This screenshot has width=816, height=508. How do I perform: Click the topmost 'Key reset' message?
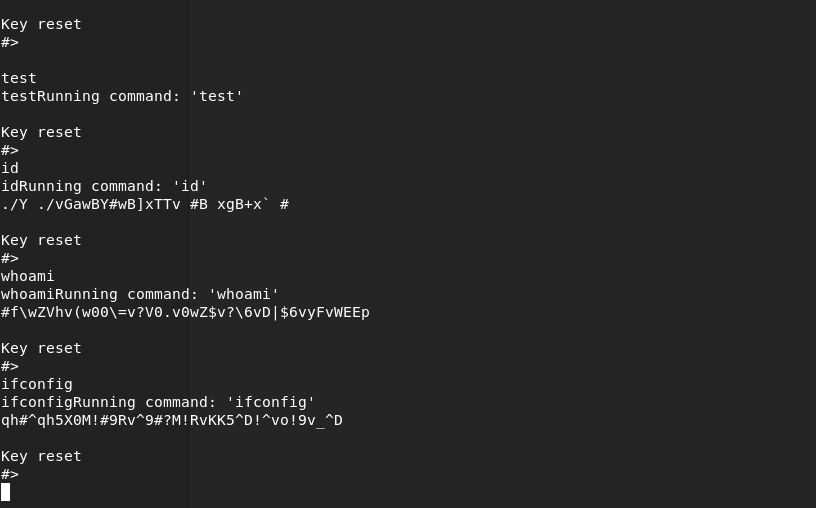click(41, 24)
